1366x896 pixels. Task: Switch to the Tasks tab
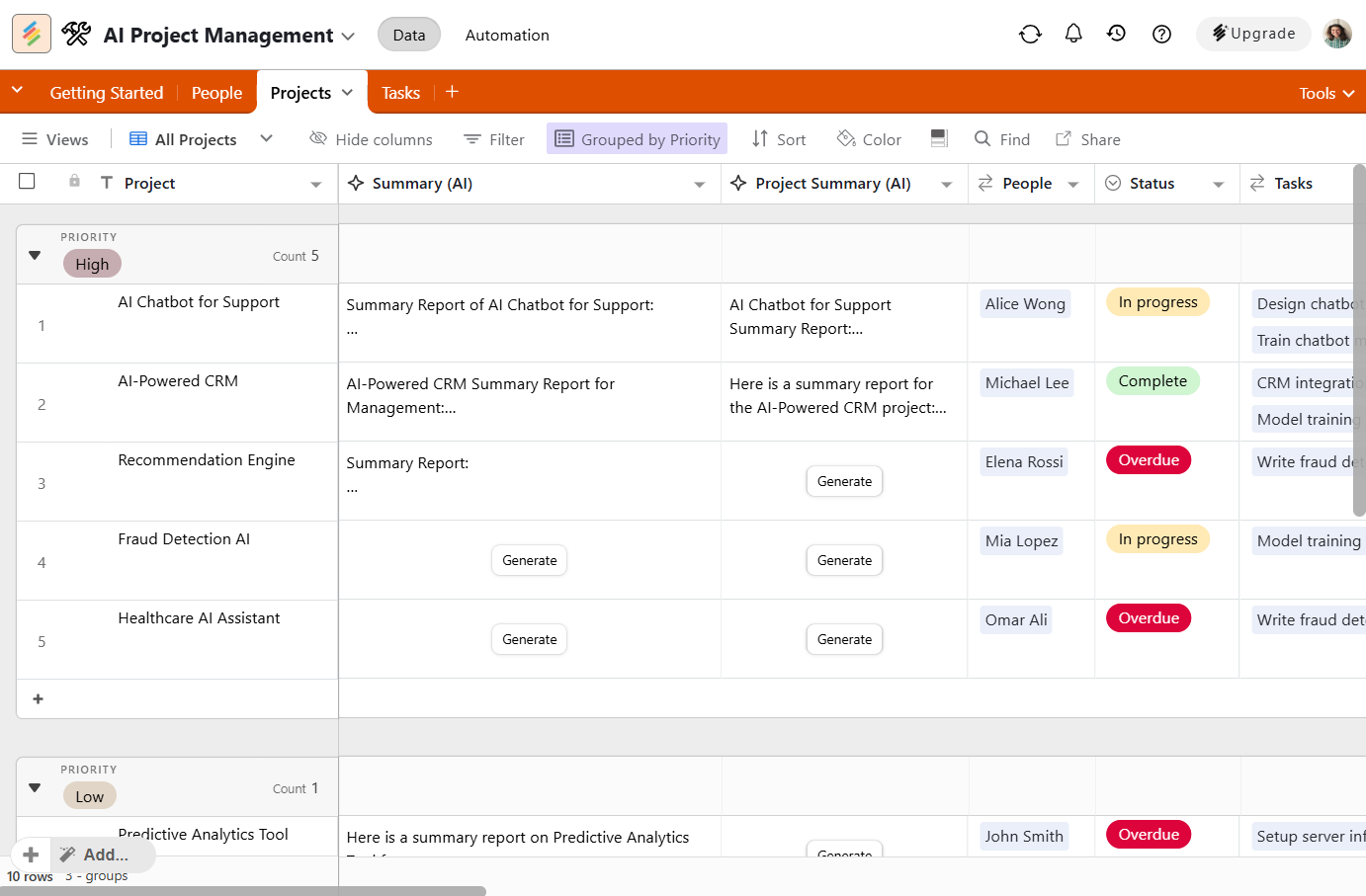pyautogui.click(x=400, y=93)
